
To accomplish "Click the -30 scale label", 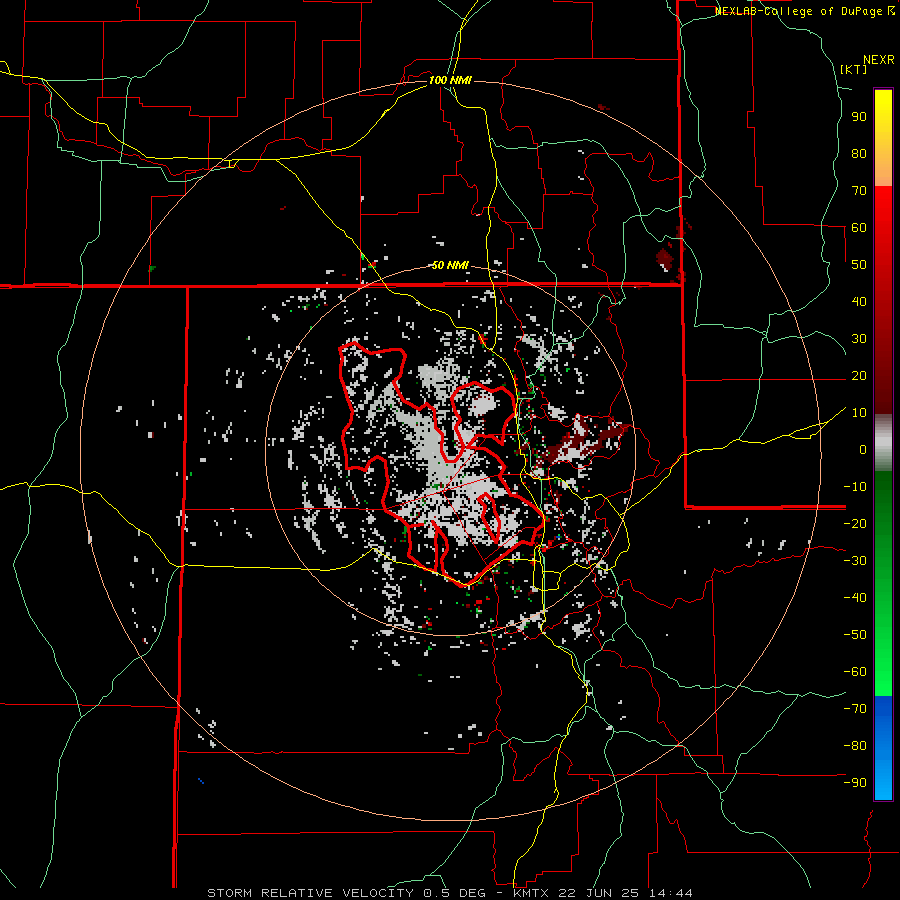I will click(x=855, y=561).
